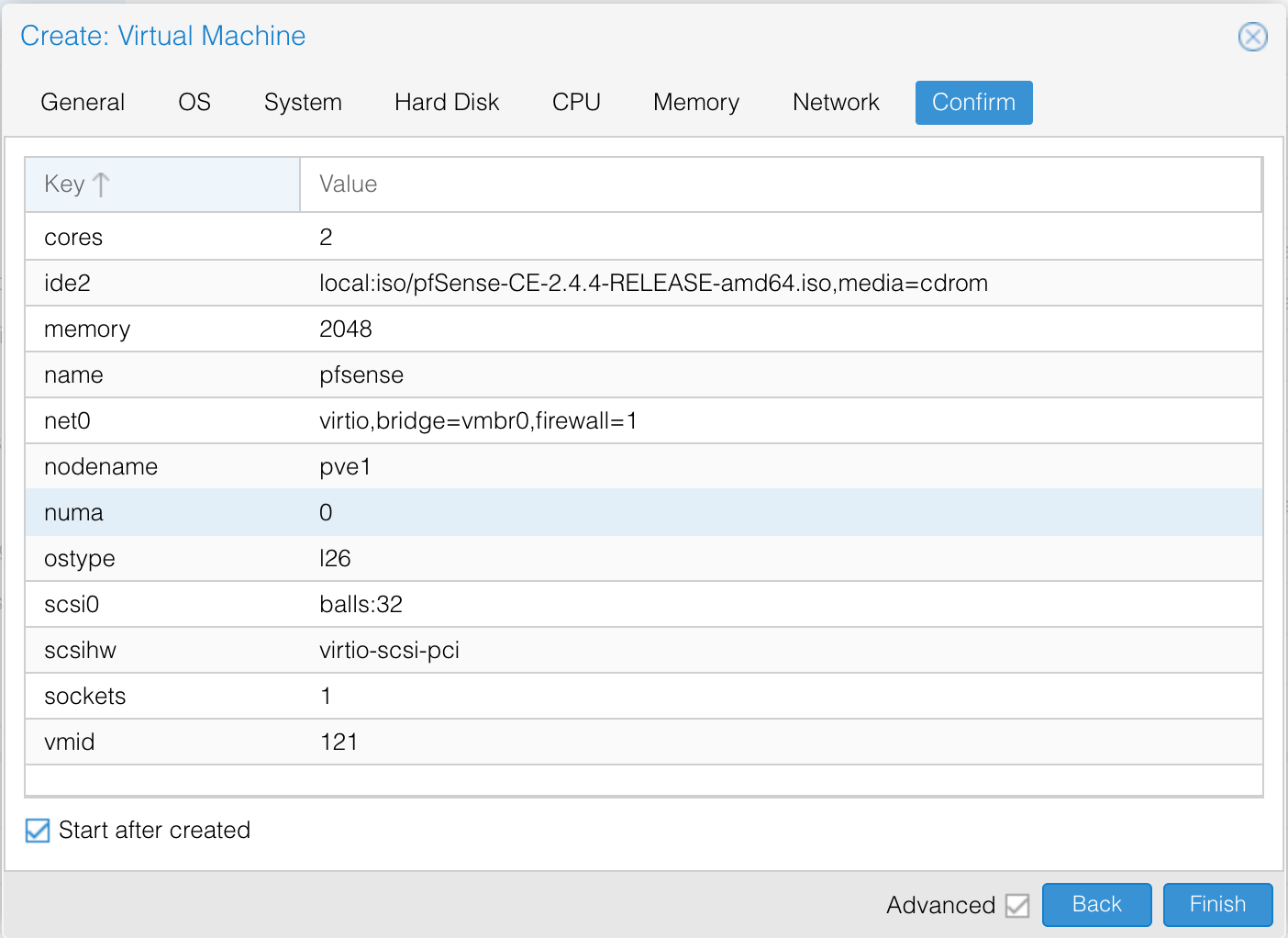This screenshot has height=938, width=1288.
Task: Select the System tab
Action: (x=303, y=102)
